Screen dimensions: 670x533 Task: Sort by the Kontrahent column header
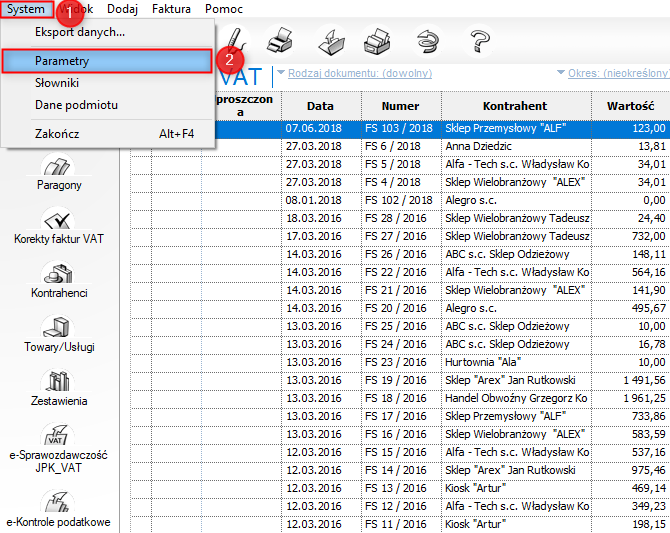point(515,106)
